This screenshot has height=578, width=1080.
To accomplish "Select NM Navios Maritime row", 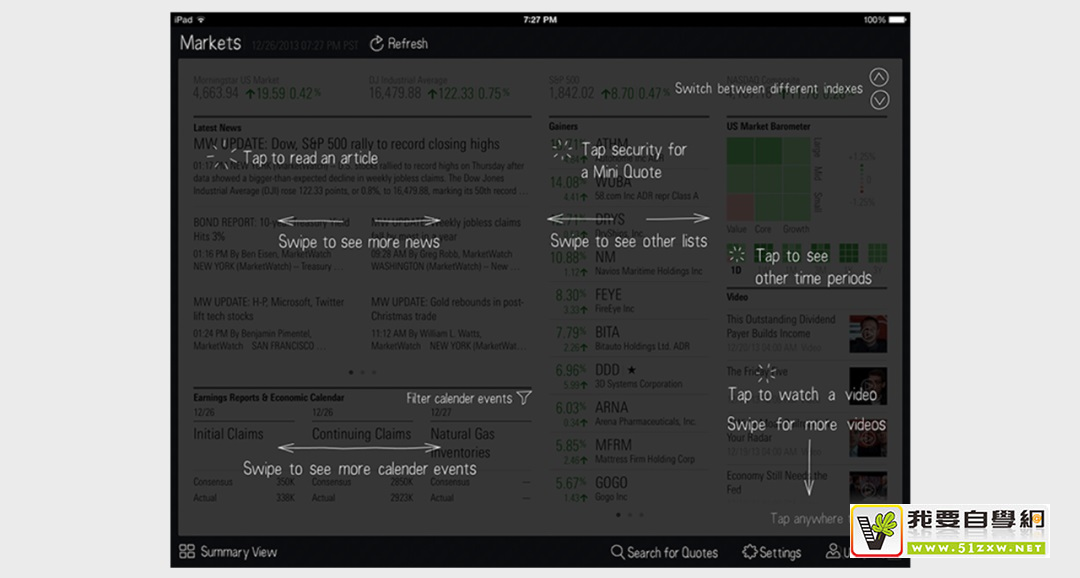I will (629, 264).
